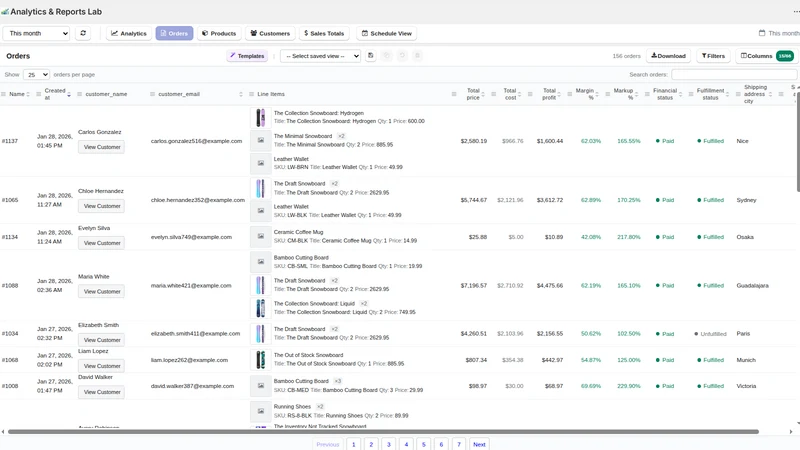
Task: Click drag handle icon of Margin % column
Action: [x=569, y=94]
